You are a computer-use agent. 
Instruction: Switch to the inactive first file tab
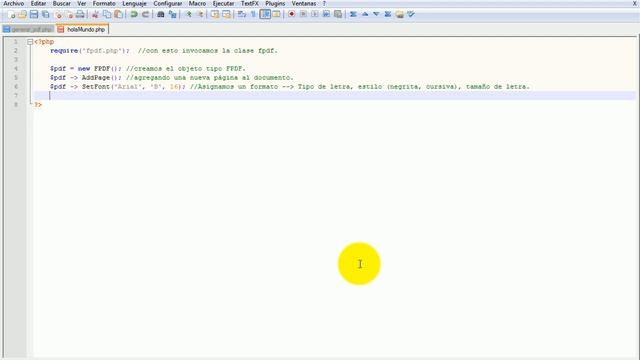[28, 29]
